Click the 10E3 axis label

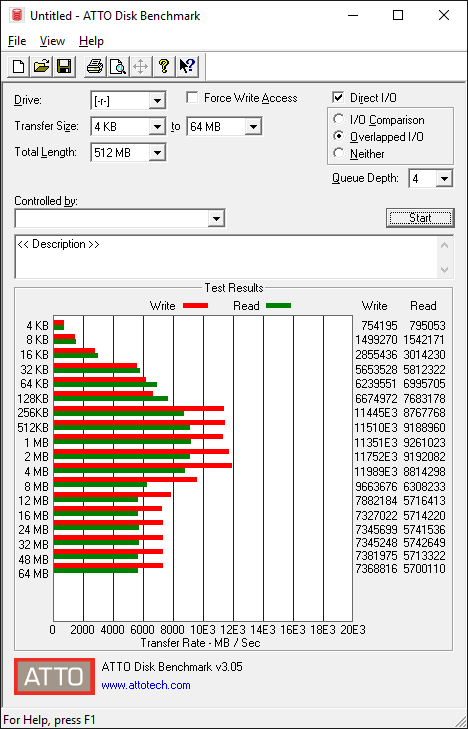203,630
